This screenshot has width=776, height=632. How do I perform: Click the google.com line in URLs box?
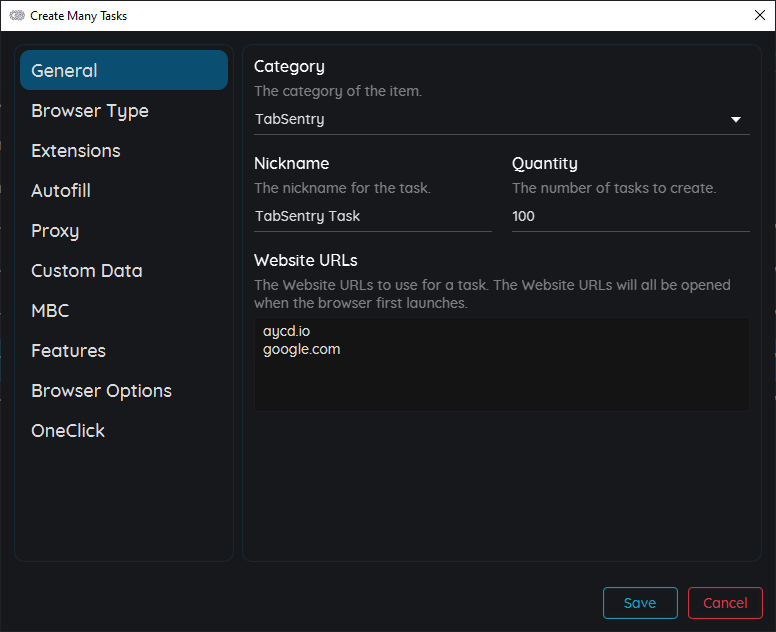coord(301,349)
